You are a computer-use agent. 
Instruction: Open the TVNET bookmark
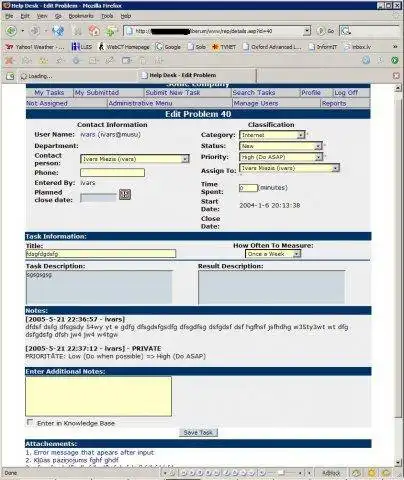coord(224,47)
